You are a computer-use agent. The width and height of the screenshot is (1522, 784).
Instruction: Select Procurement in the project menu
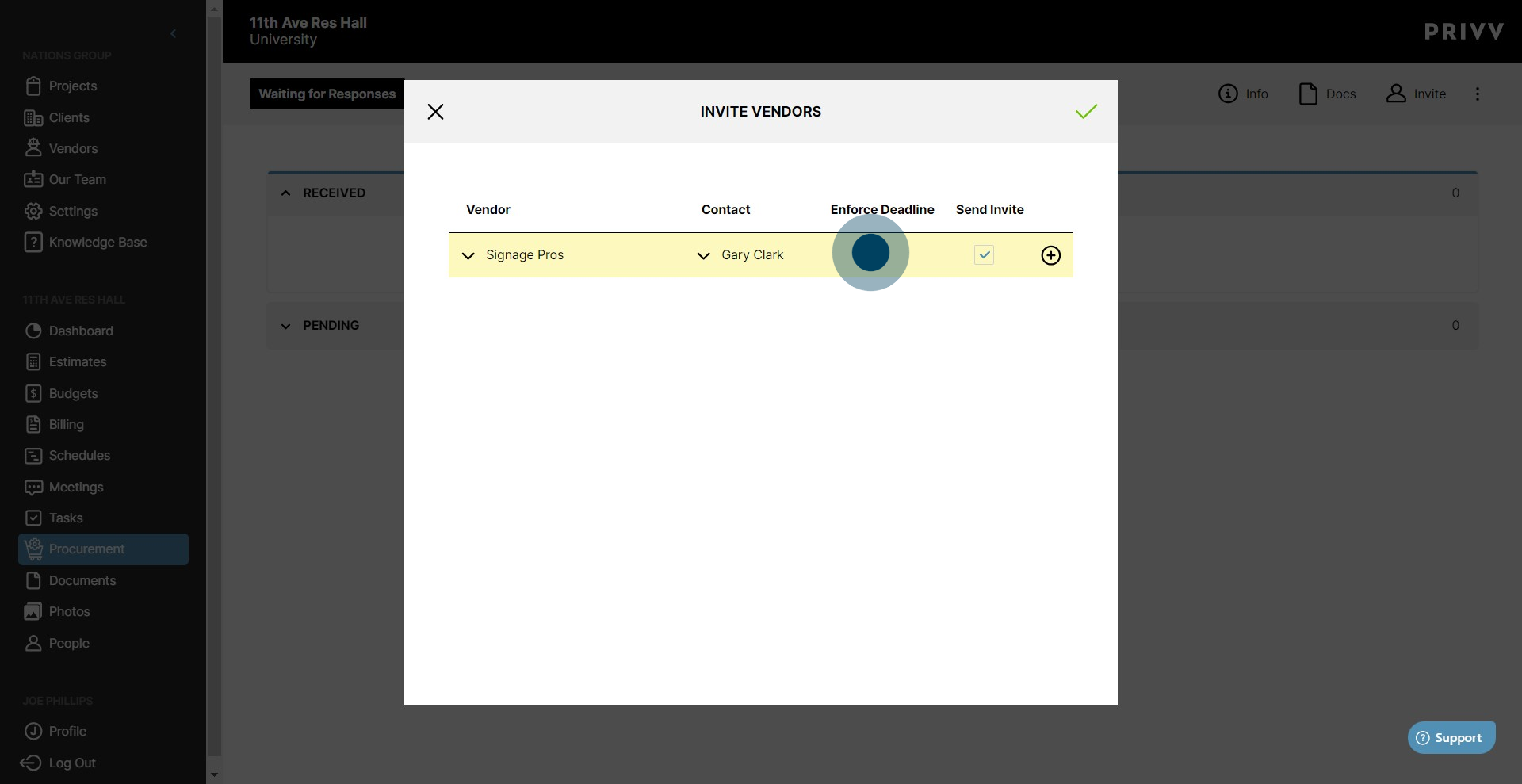(103, 549)
